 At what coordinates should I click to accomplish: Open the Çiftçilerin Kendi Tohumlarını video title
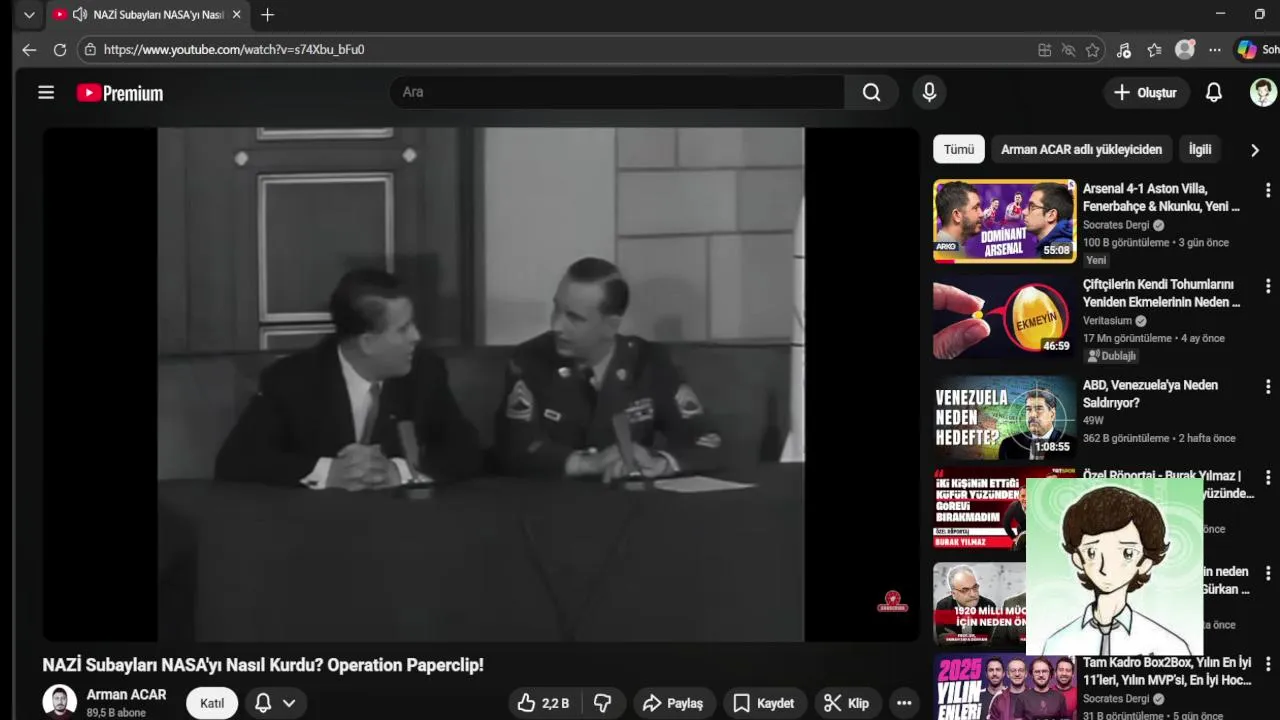click(x=1161, y=293)
